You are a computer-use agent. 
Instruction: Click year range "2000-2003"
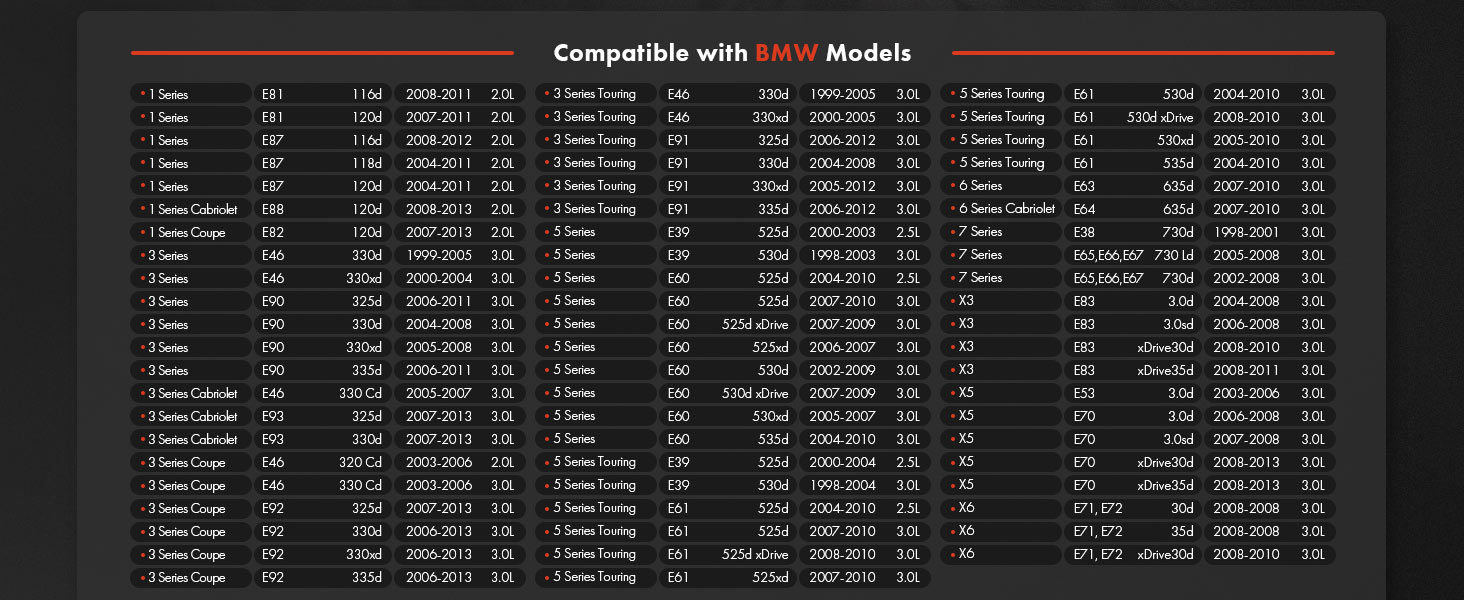click(843, 232)
